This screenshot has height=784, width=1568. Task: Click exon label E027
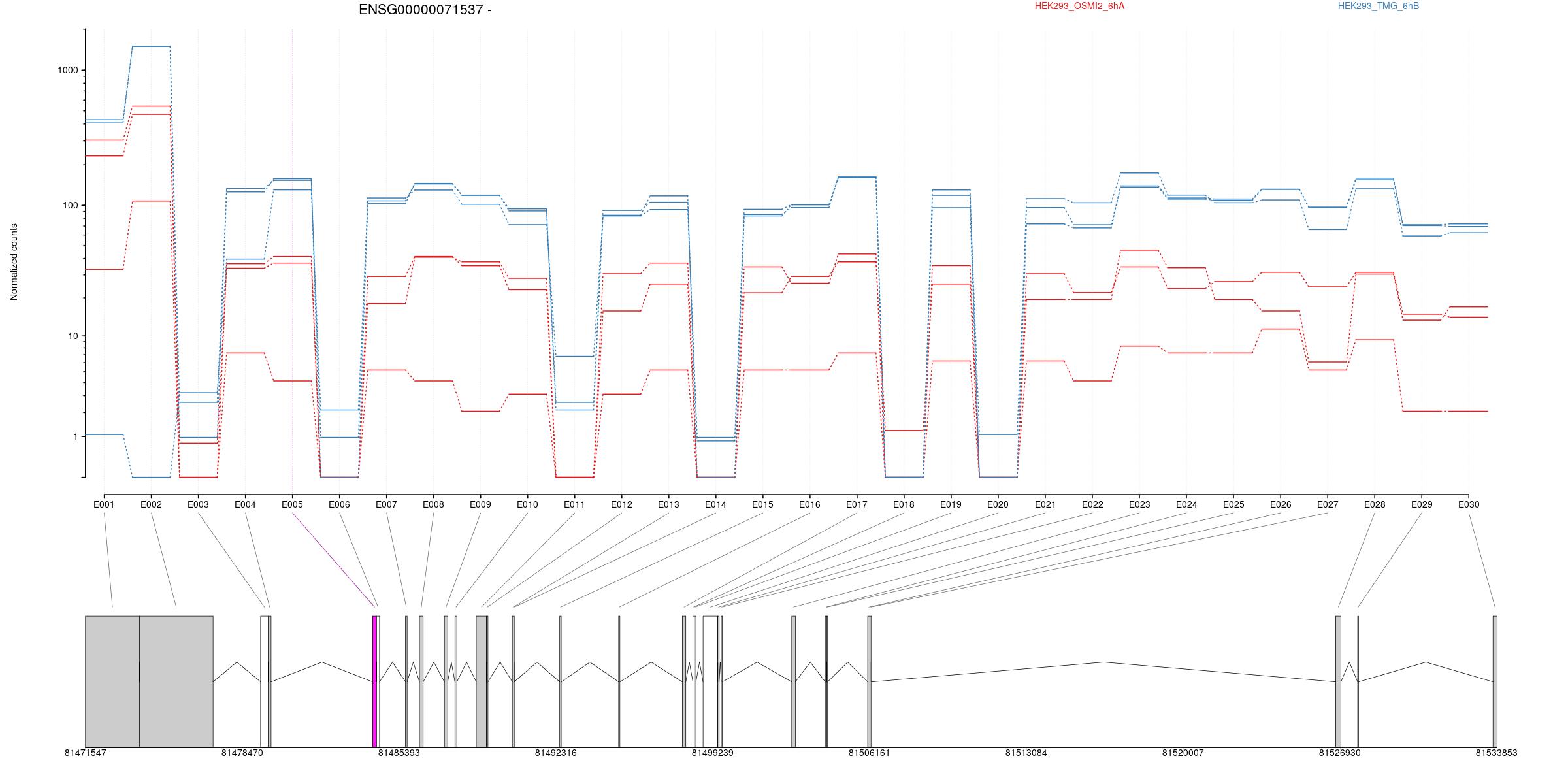[x=1328, y=504]
